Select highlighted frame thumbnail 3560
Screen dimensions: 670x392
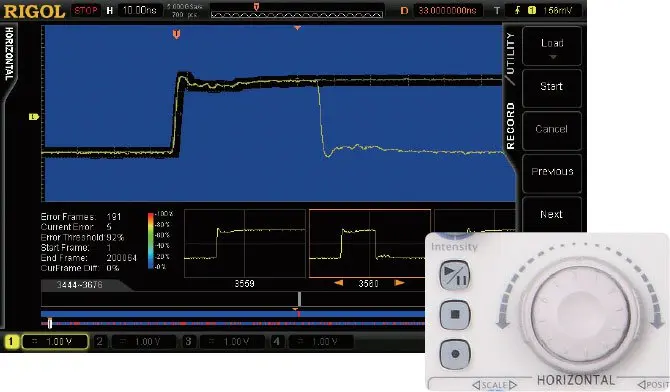click(370, 243)
